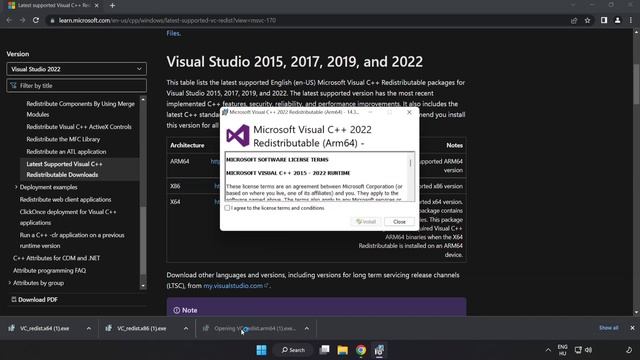This screenshot has height=360, width=640.
Task: Bookmark this page with the star icon
Action: [x=587, y=20]
